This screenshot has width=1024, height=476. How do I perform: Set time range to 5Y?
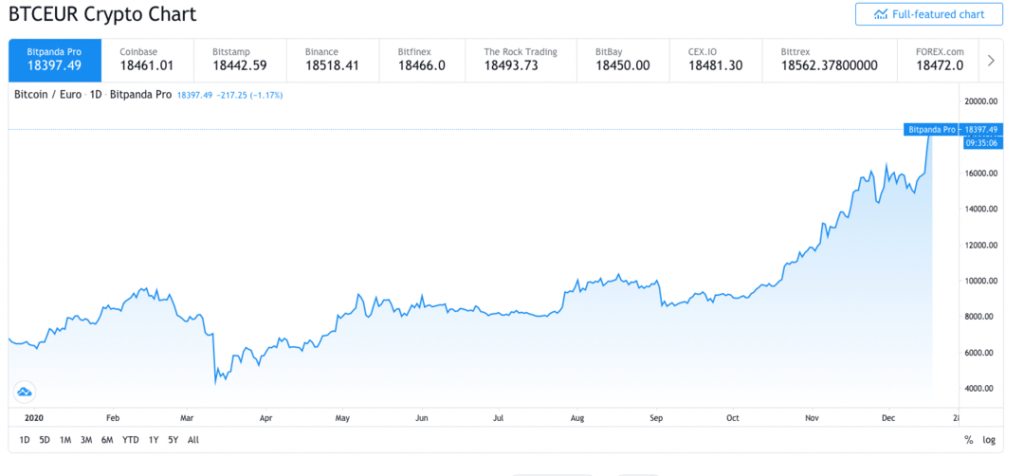point(173,440)
